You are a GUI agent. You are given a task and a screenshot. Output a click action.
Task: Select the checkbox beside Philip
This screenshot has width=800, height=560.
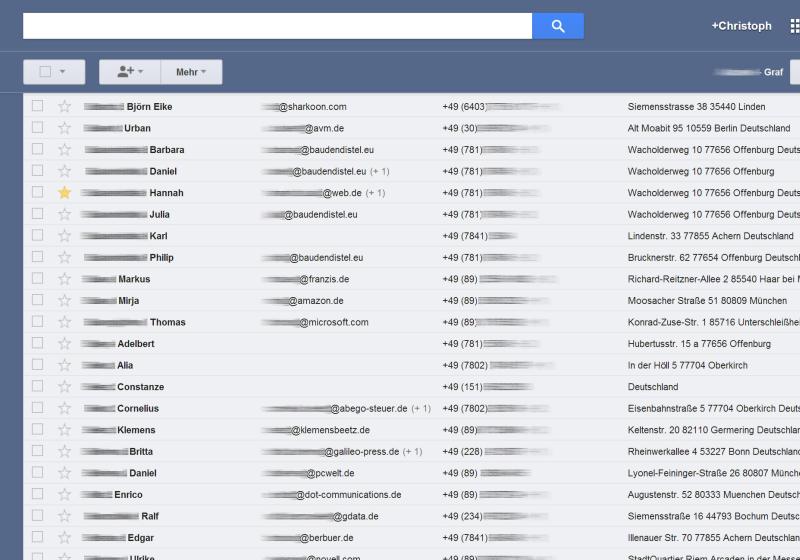pos(38,257)
